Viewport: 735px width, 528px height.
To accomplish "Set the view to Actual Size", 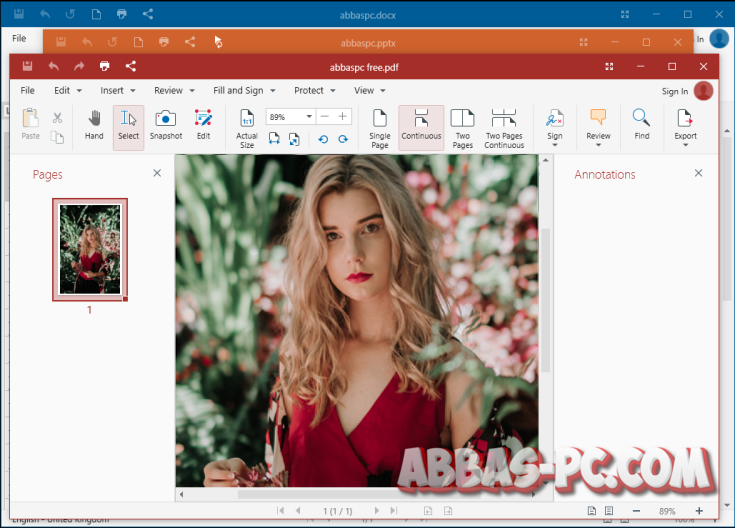I will [247, 129].
